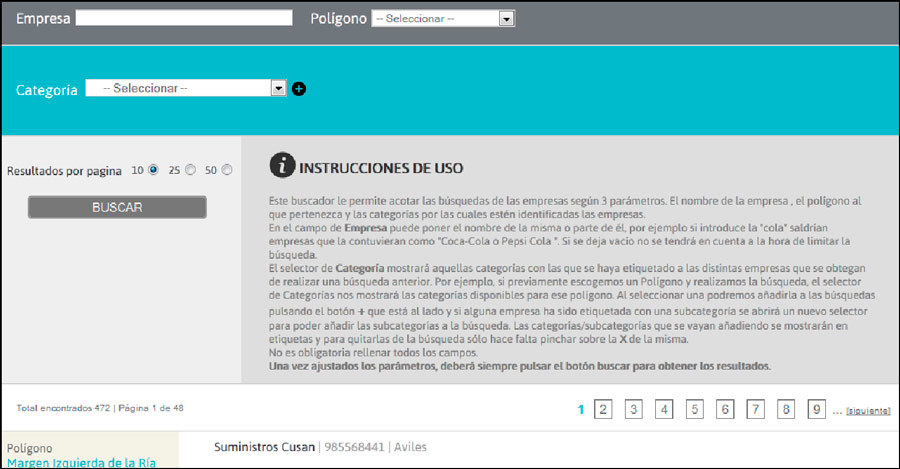Go to results page 7

coord(755,409)
